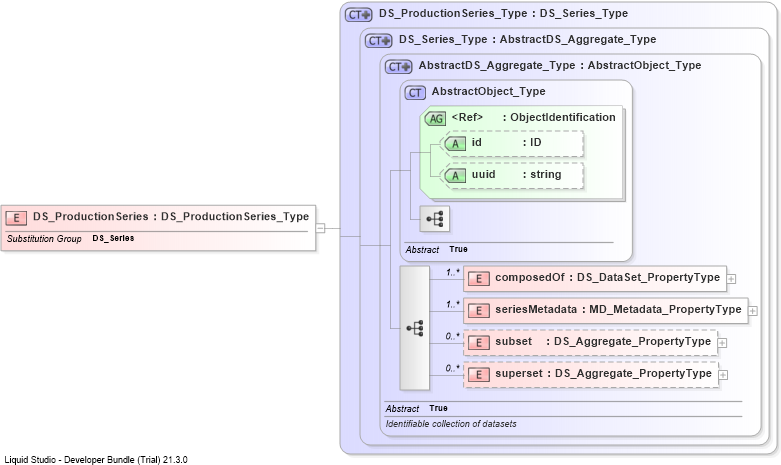This screenshot has height=465, width=781.
Task: Click the Liquid Studio Developer Bundle footer text
Action: 96,460
